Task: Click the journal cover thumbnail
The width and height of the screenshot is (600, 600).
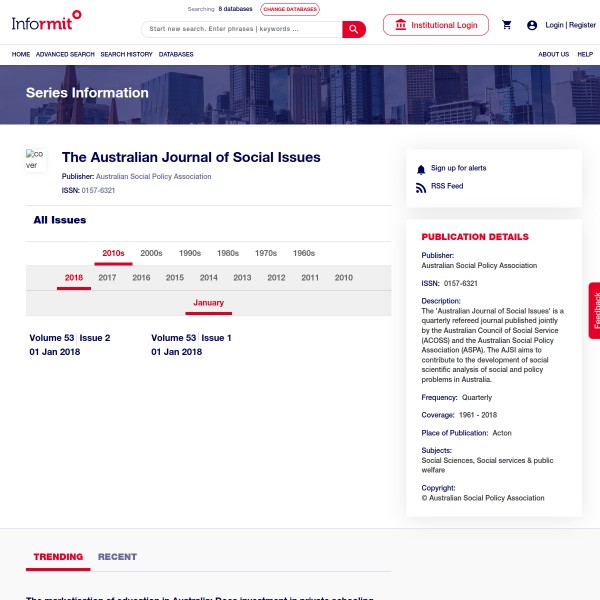Action: pyautogui.click(x=36, y=160)
